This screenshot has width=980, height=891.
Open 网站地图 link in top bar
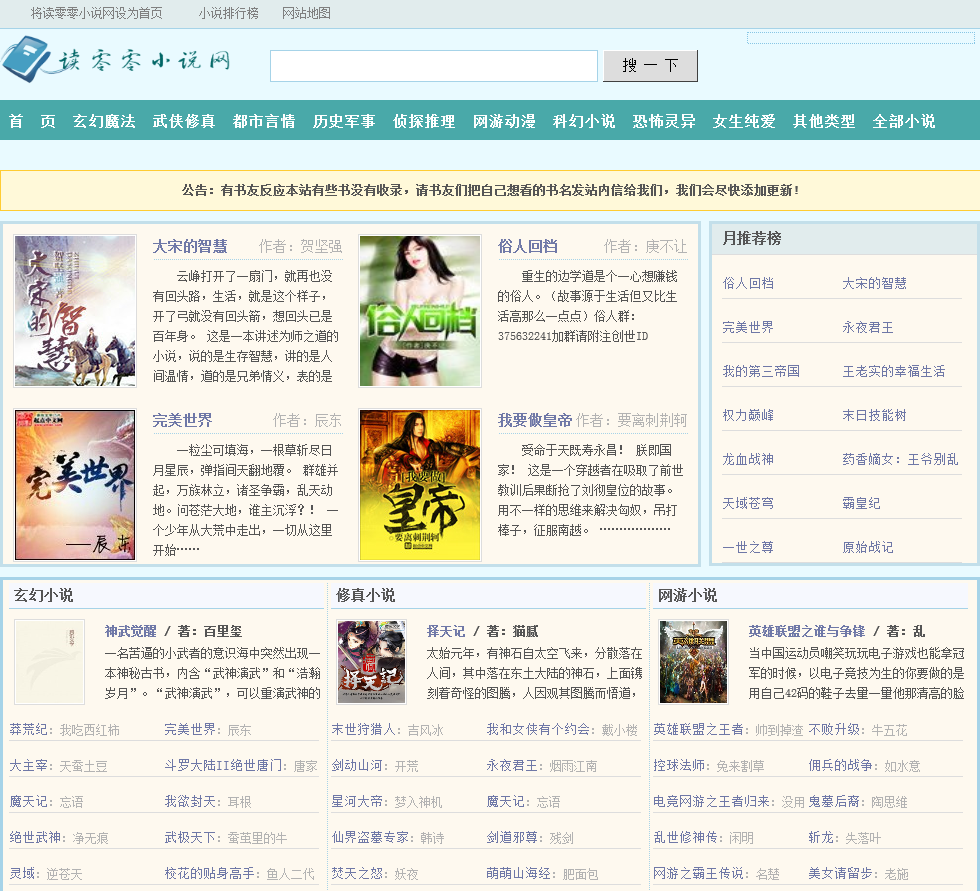pyautogui.click(x=306, y=13)
